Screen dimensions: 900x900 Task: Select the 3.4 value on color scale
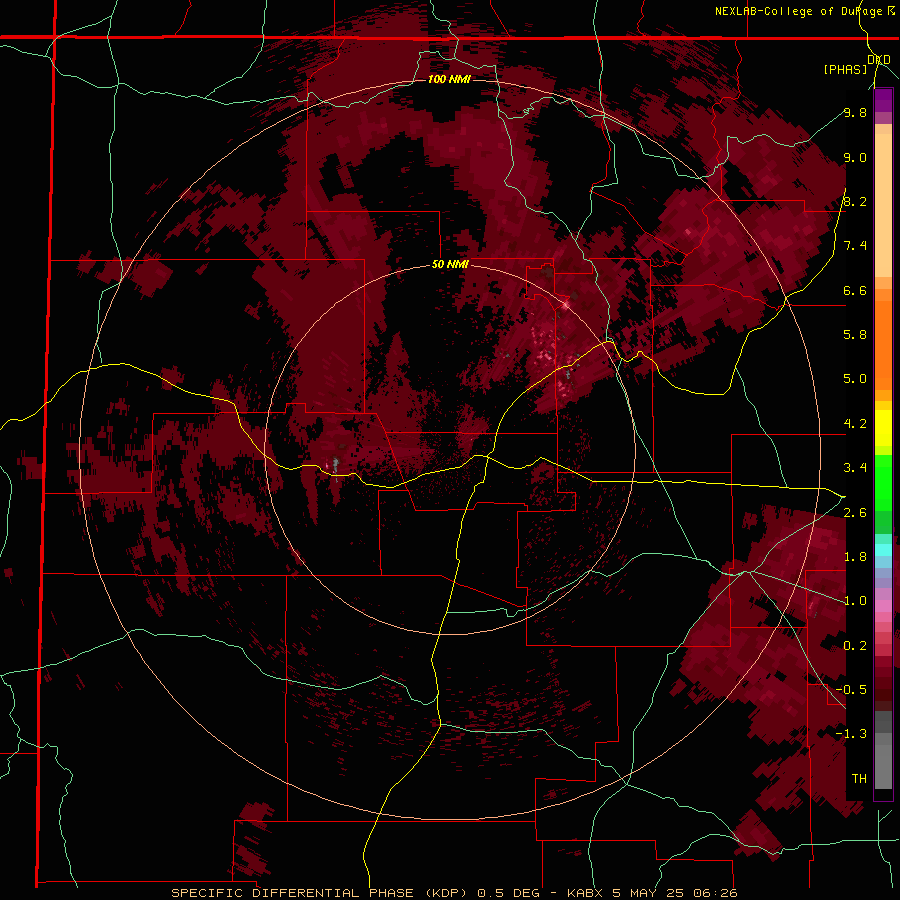tap(855, 468)
